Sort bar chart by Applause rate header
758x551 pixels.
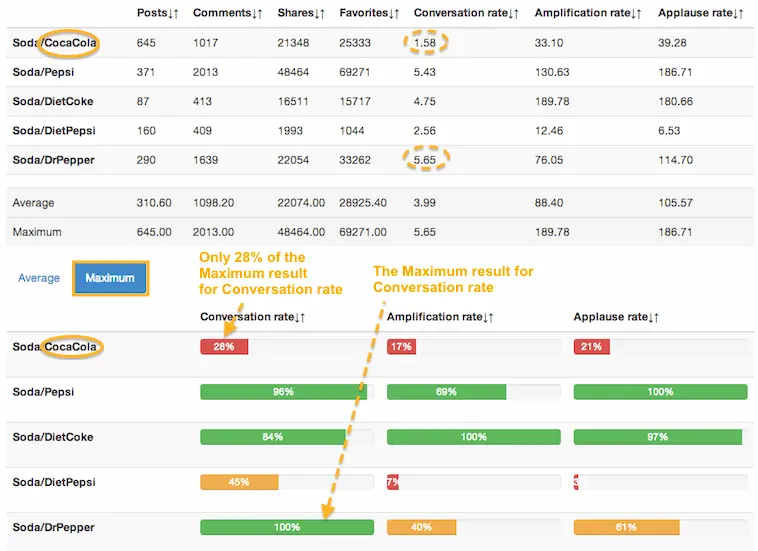(x=618, y=316)
